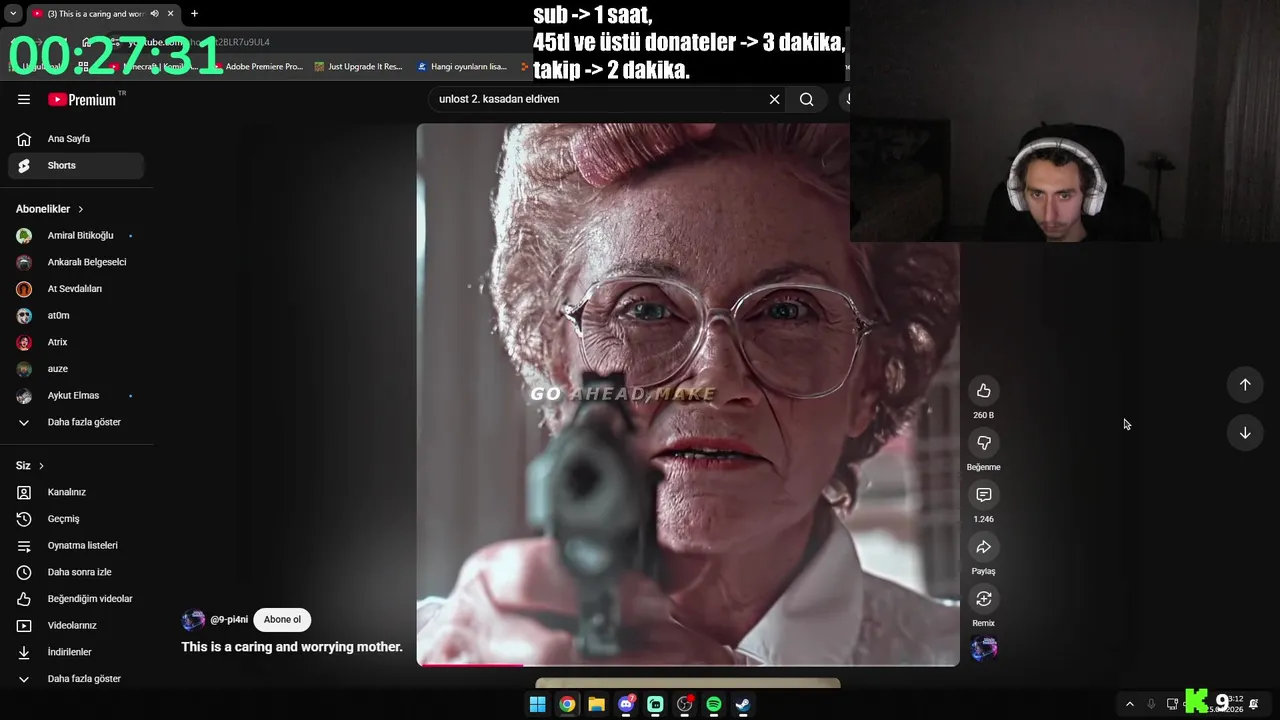
Task: Open the comments (1.246) panel
Action: pyautogui.click(x=984, y=495)
